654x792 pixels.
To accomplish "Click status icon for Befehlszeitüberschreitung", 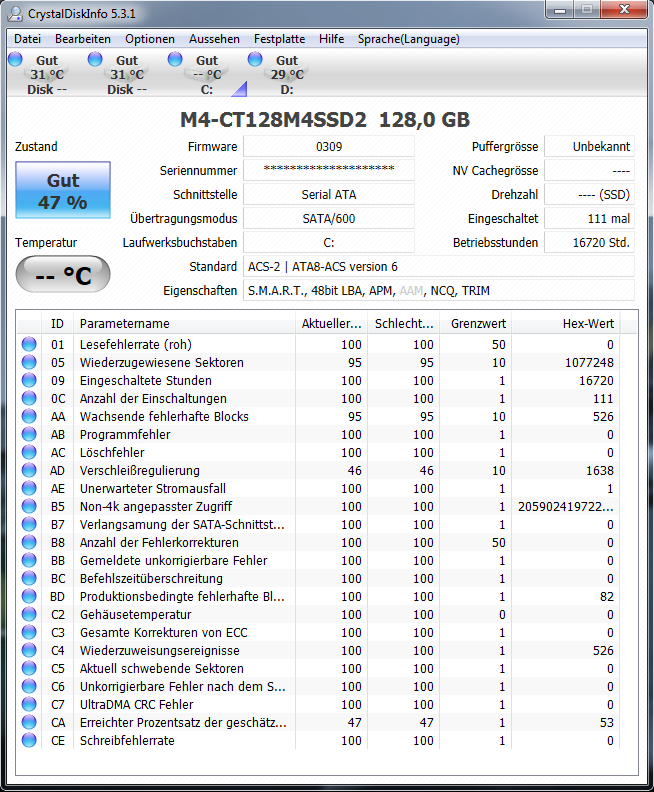I will pos(29,578).
